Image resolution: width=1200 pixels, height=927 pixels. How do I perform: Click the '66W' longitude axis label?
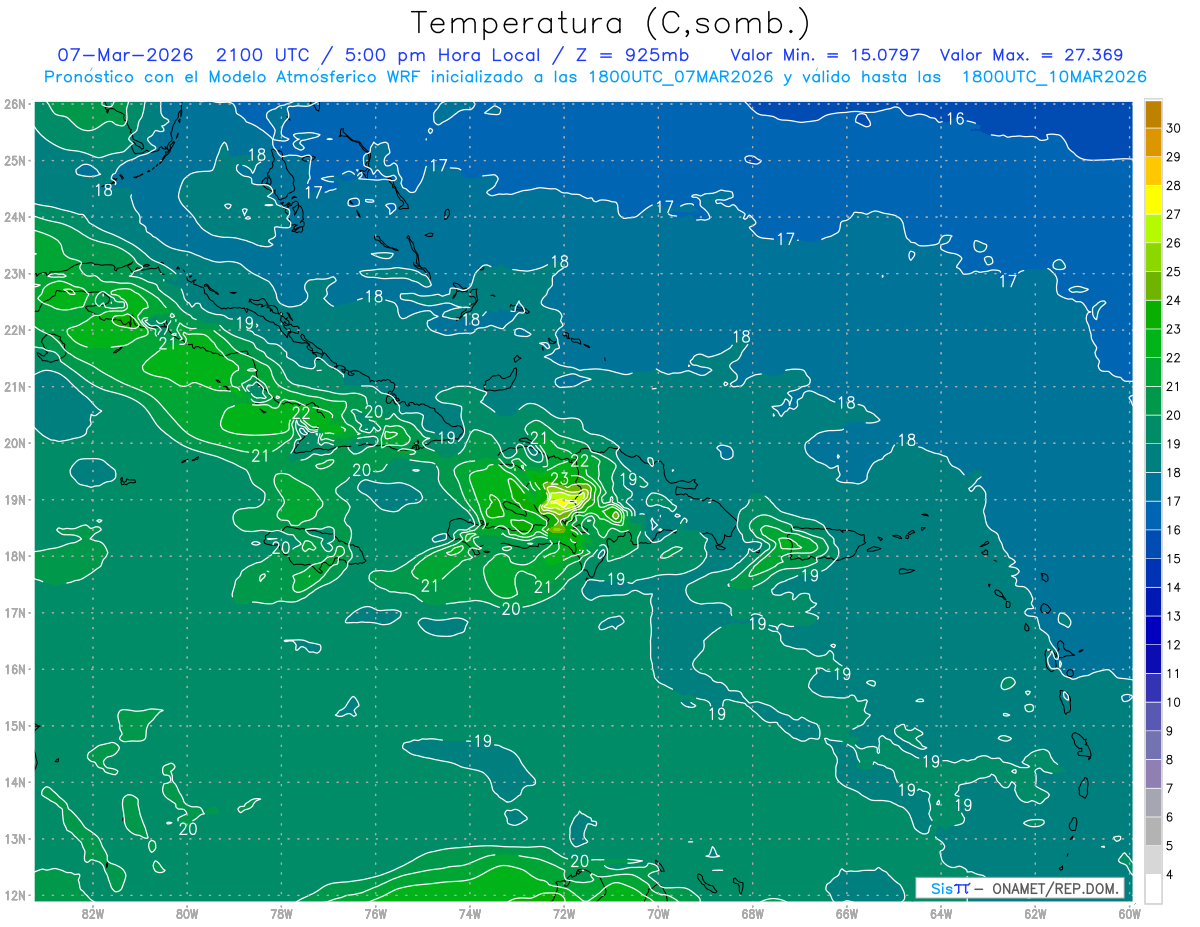point(846,913)
